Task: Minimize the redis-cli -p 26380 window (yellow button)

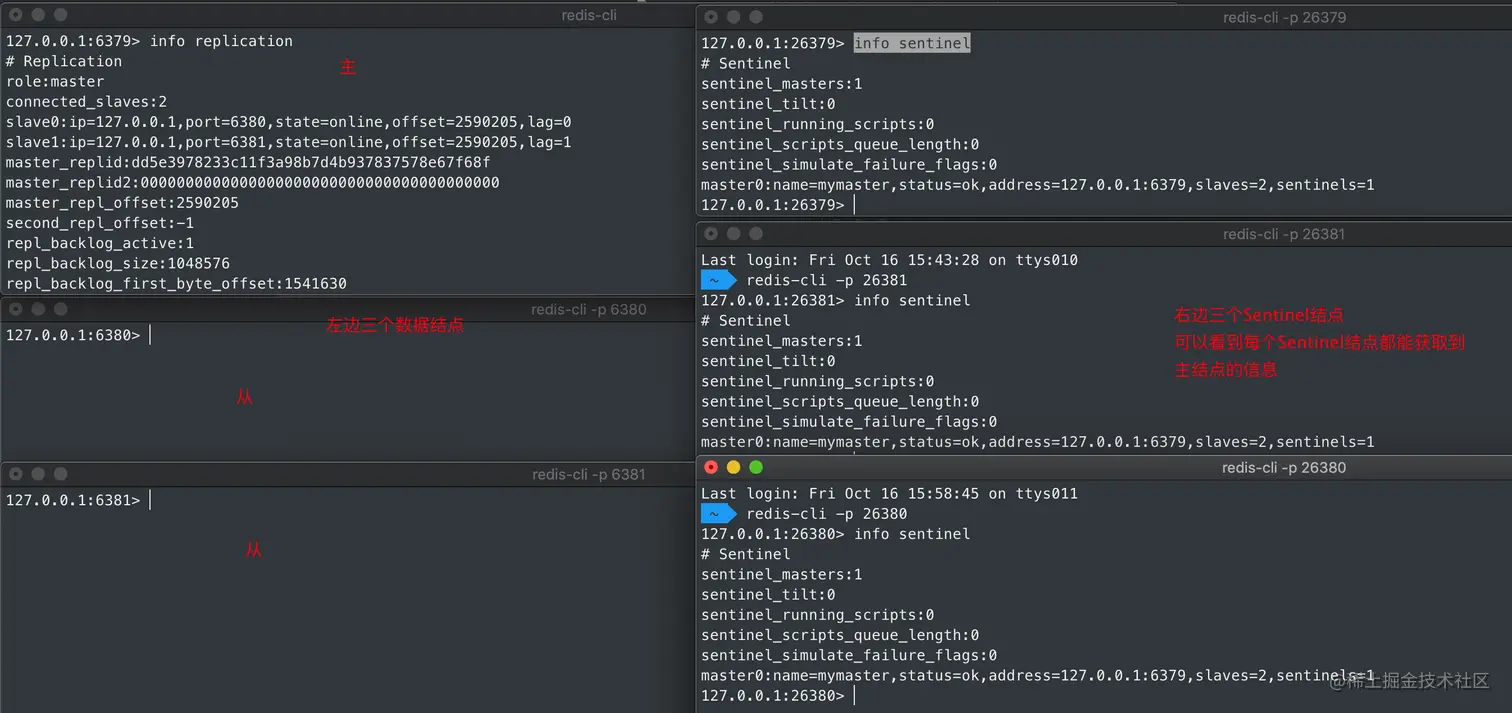Action: coord(733,467)
